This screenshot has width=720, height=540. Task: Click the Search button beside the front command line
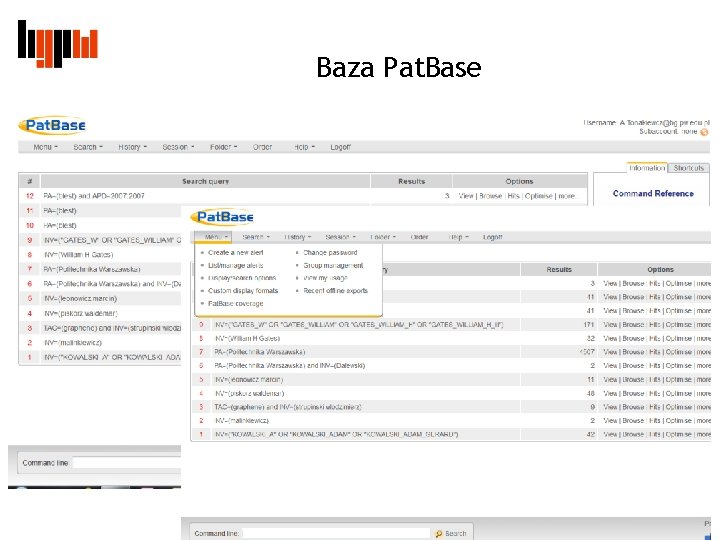click(450, 534)
